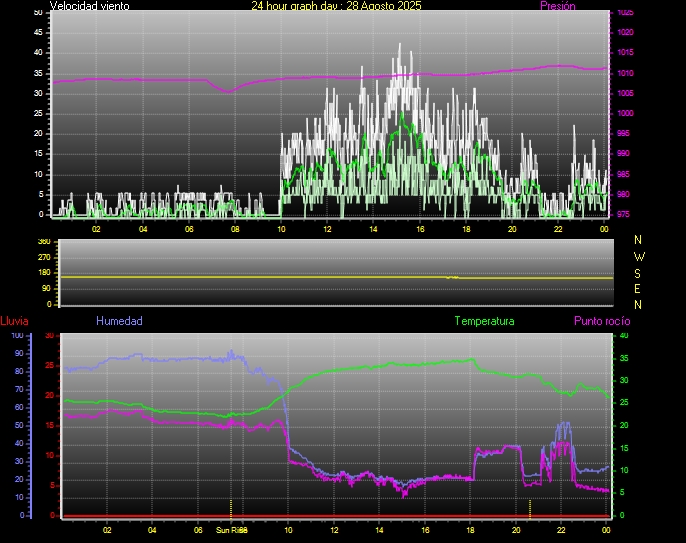686x543 pixels.
Task: Click the 'W' compass direction label
Action: tap(639, 256)
